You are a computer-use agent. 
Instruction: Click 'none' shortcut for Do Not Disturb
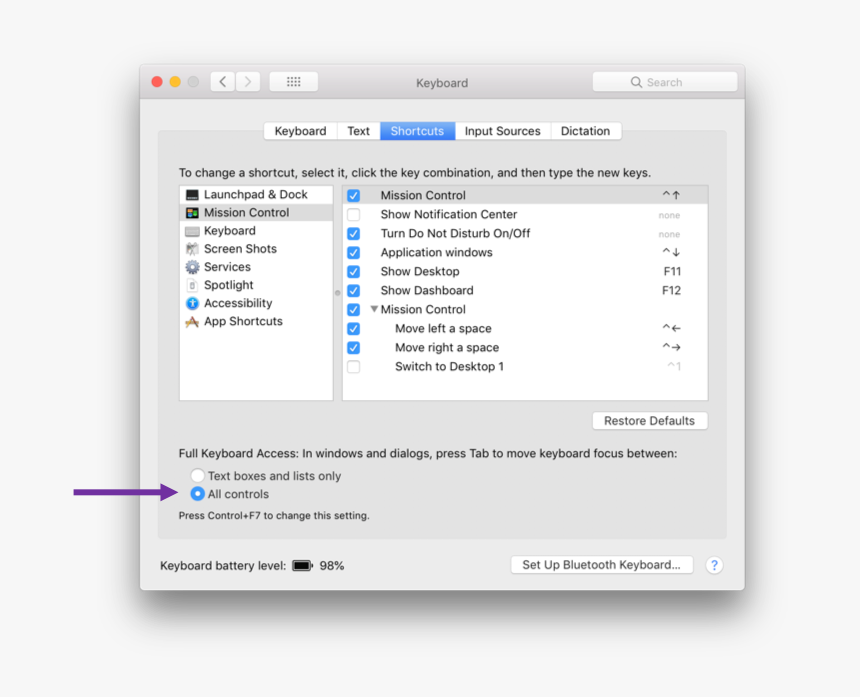point(669,234)
